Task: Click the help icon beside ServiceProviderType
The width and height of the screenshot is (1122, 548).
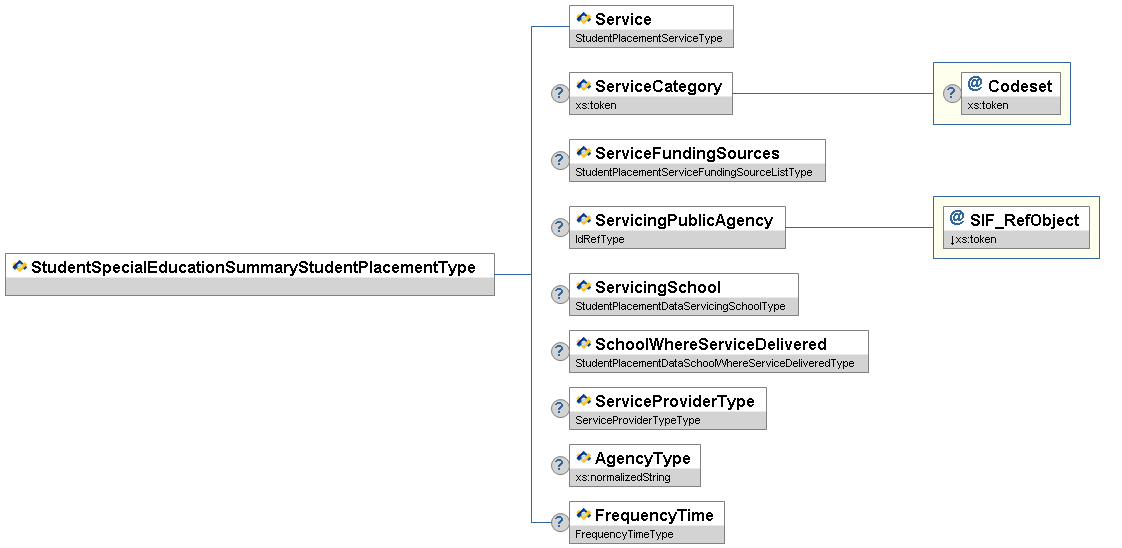Action: click(x=560, y=409)
